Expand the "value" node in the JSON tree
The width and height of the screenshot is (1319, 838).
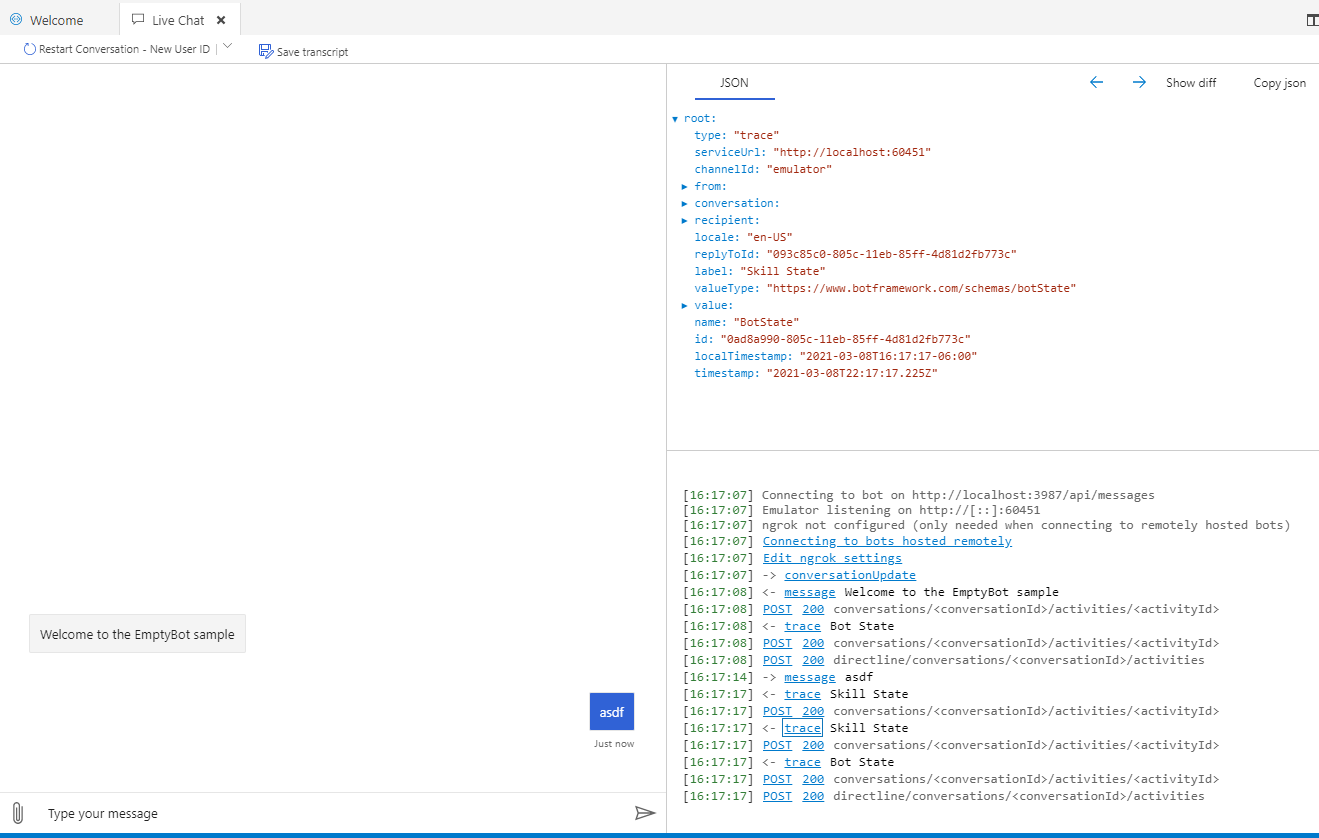click(x=684, y=305)
